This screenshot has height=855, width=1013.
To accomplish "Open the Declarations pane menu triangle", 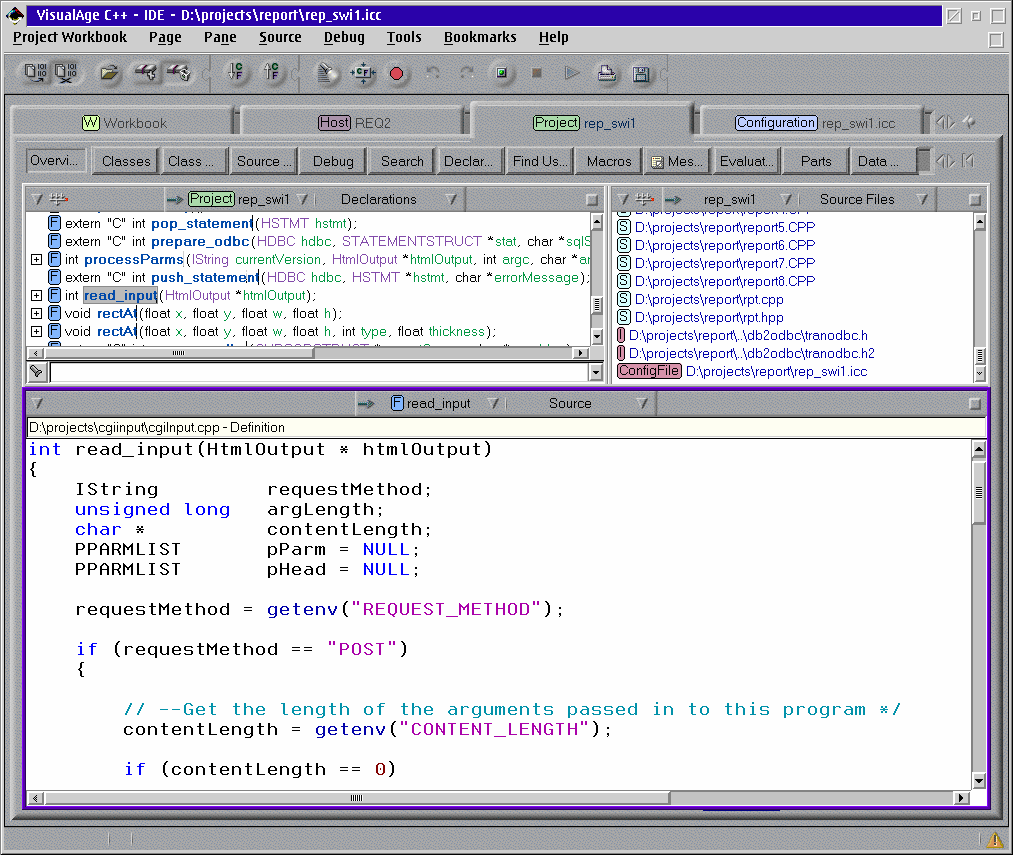I will click(37, 200).
